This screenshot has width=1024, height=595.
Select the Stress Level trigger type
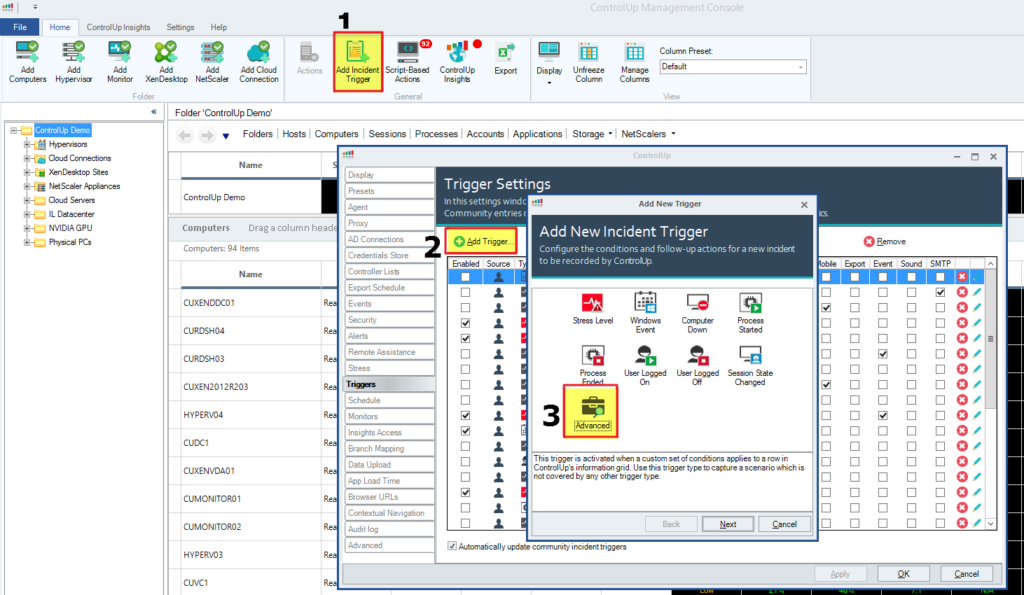click(594, 305)
